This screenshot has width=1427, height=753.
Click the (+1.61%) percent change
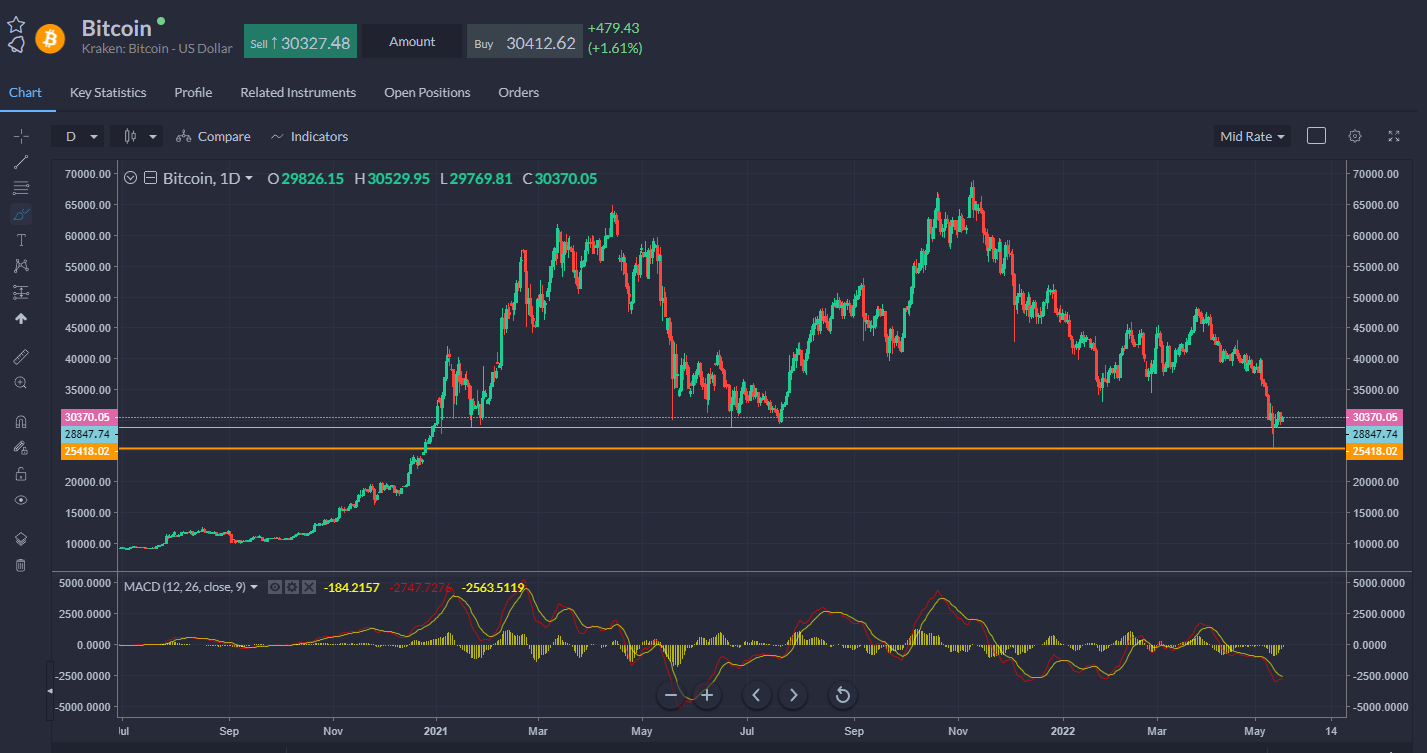[x=615, y=48]
